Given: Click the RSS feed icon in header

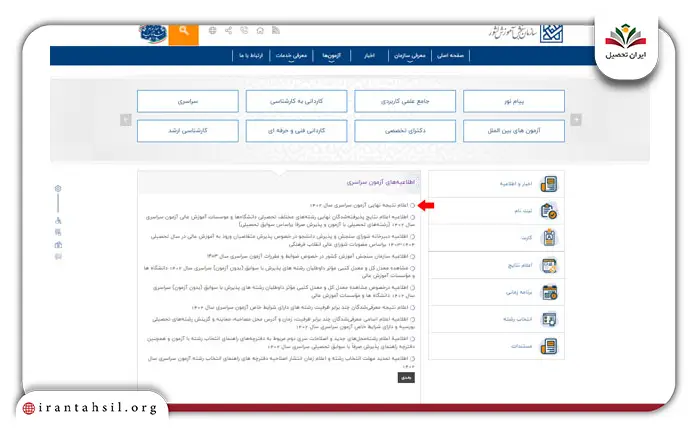Looking at the screenshot, I should coord(276,30).
